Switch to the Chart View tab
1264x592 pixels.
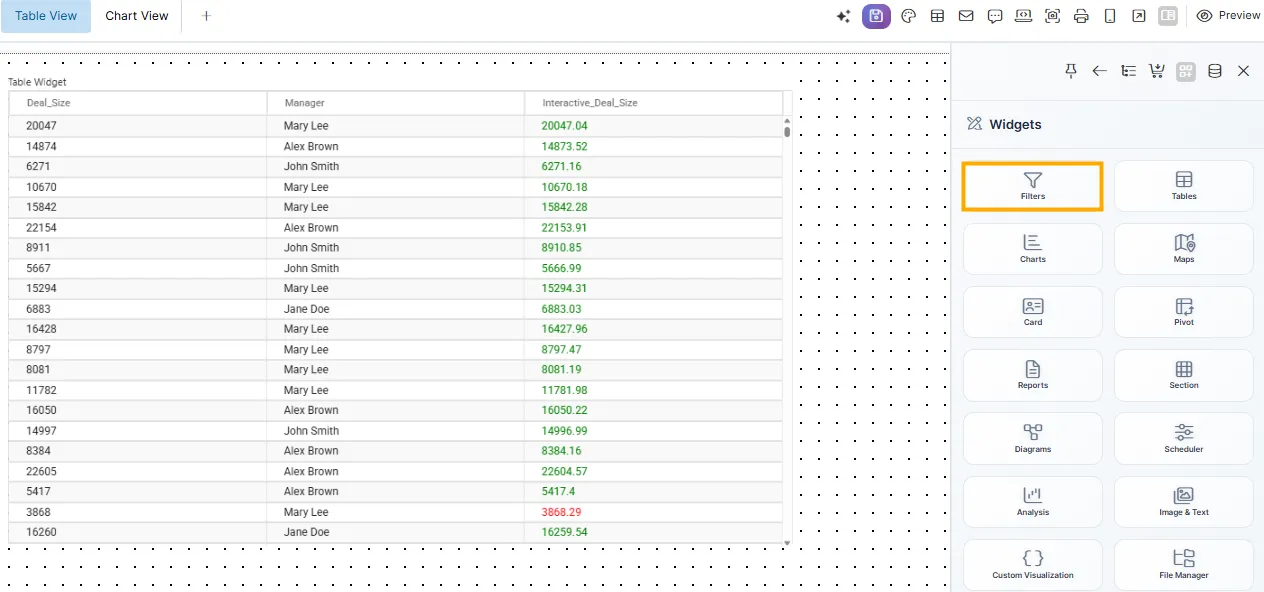point(137,16)
